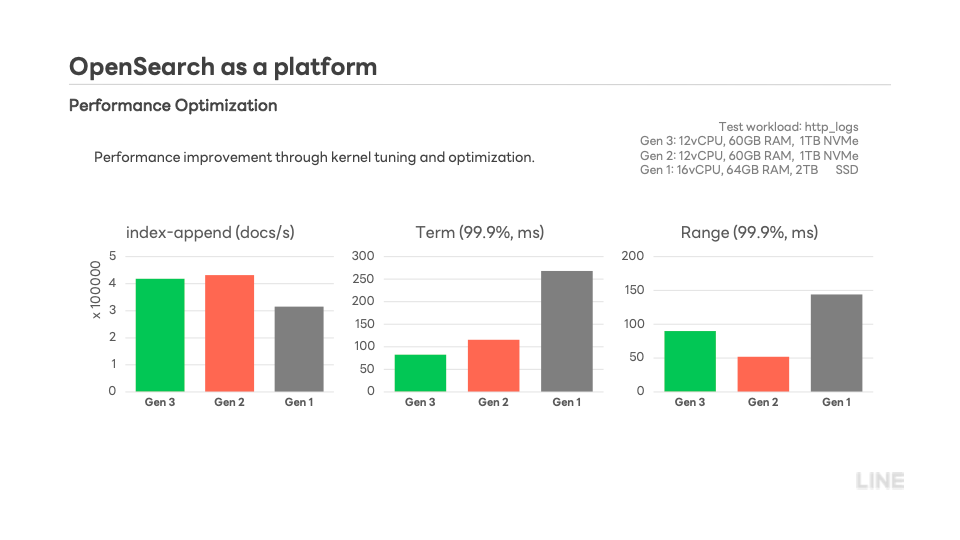The image size is (960, 540).
Task: Click the LINE logo watermark
Action: (x=879, y=481)
